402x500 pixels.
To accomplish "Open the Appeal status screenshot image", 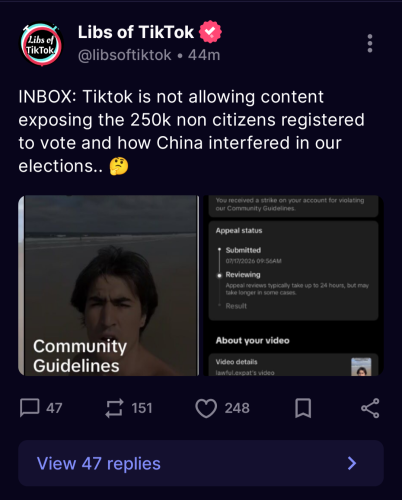I will [x=293, y=285].
